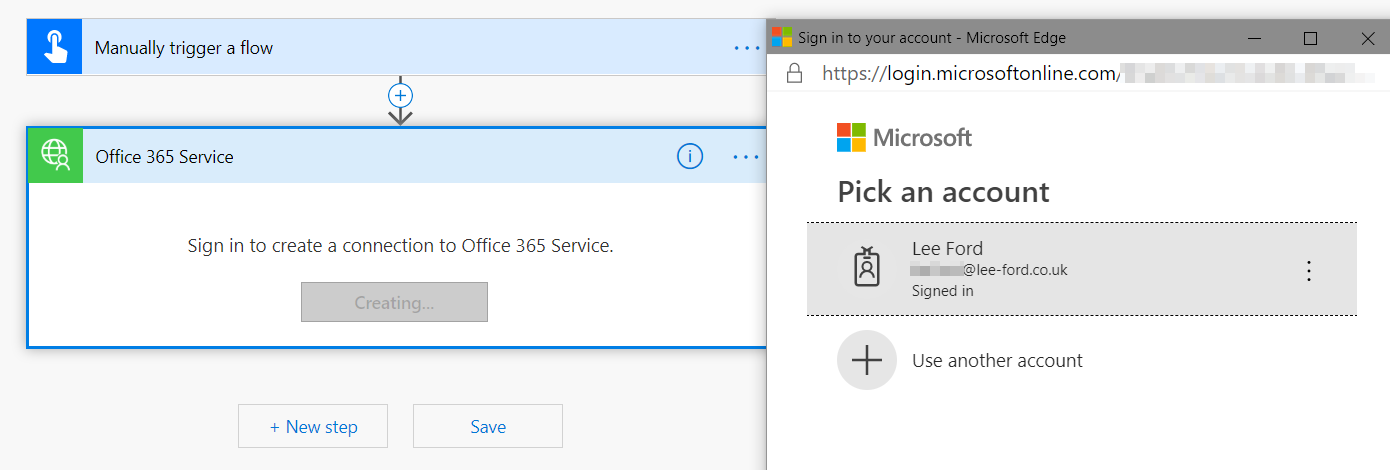Click the Pick an account heading
This screenshot has height=470, width=1390.
pyautogui.click(x=943, y=191)
